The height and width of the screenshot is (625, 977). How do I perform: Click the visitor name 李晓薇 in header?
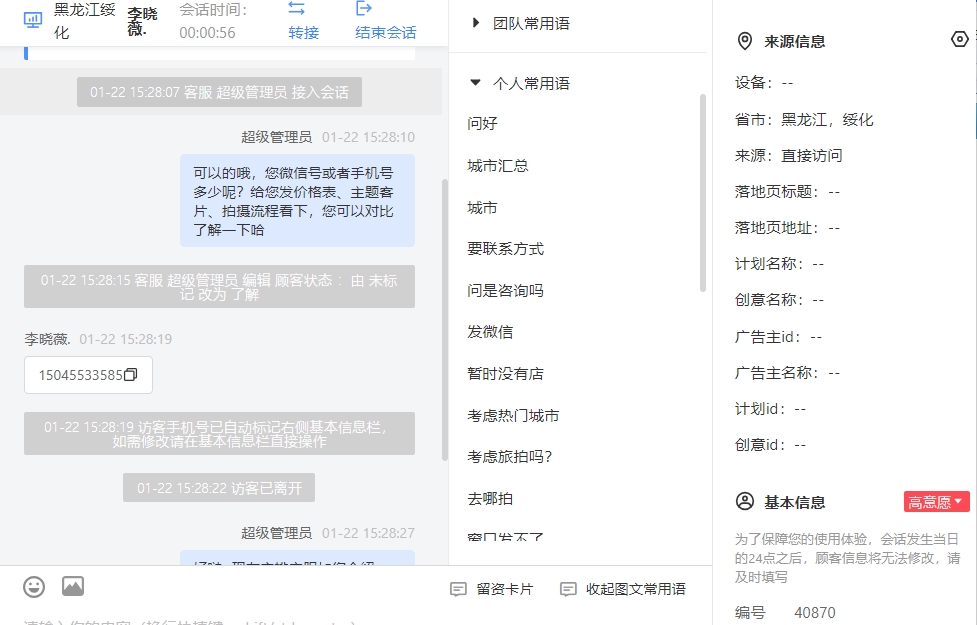(x=142, y=21)
